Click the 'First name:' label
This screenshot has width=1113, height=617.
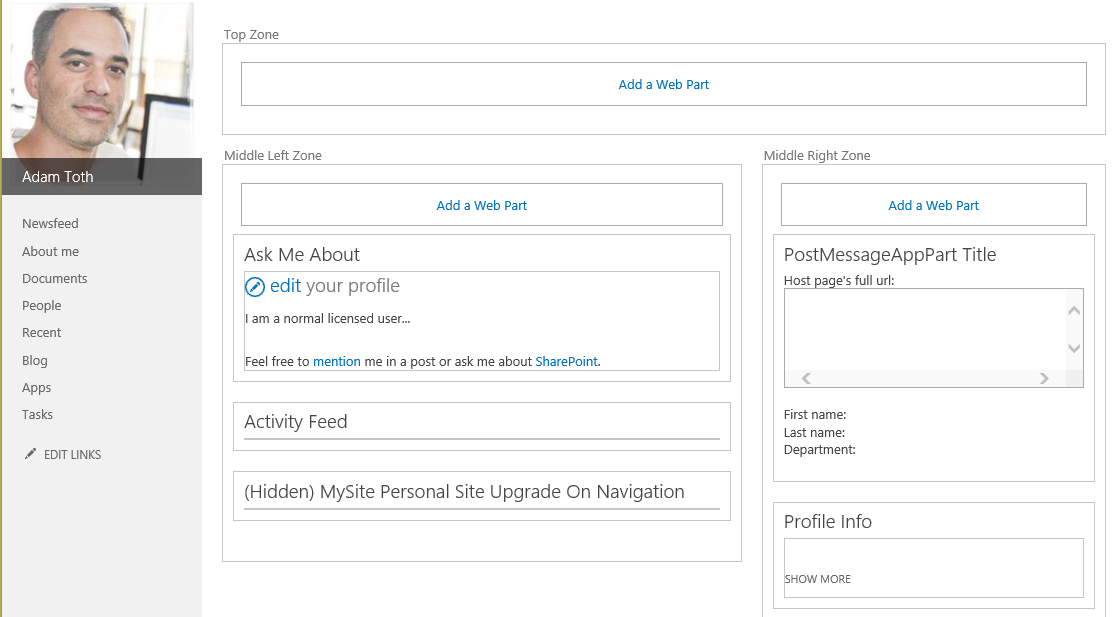pyautogui.click(x=815, y=415)
